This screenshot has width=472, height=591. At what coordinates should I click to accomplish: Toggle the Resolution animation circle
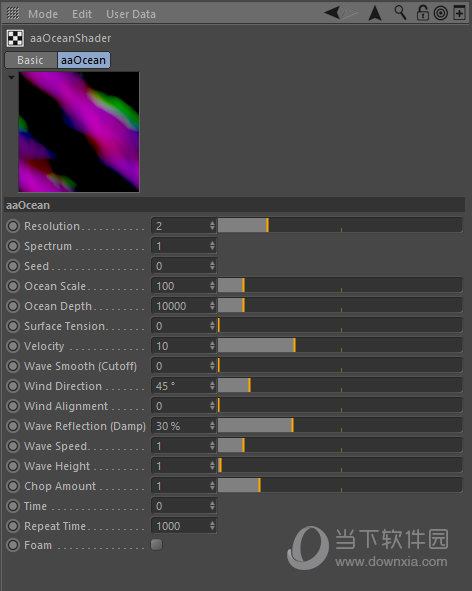pyautogui.click(x=13, y=226)
